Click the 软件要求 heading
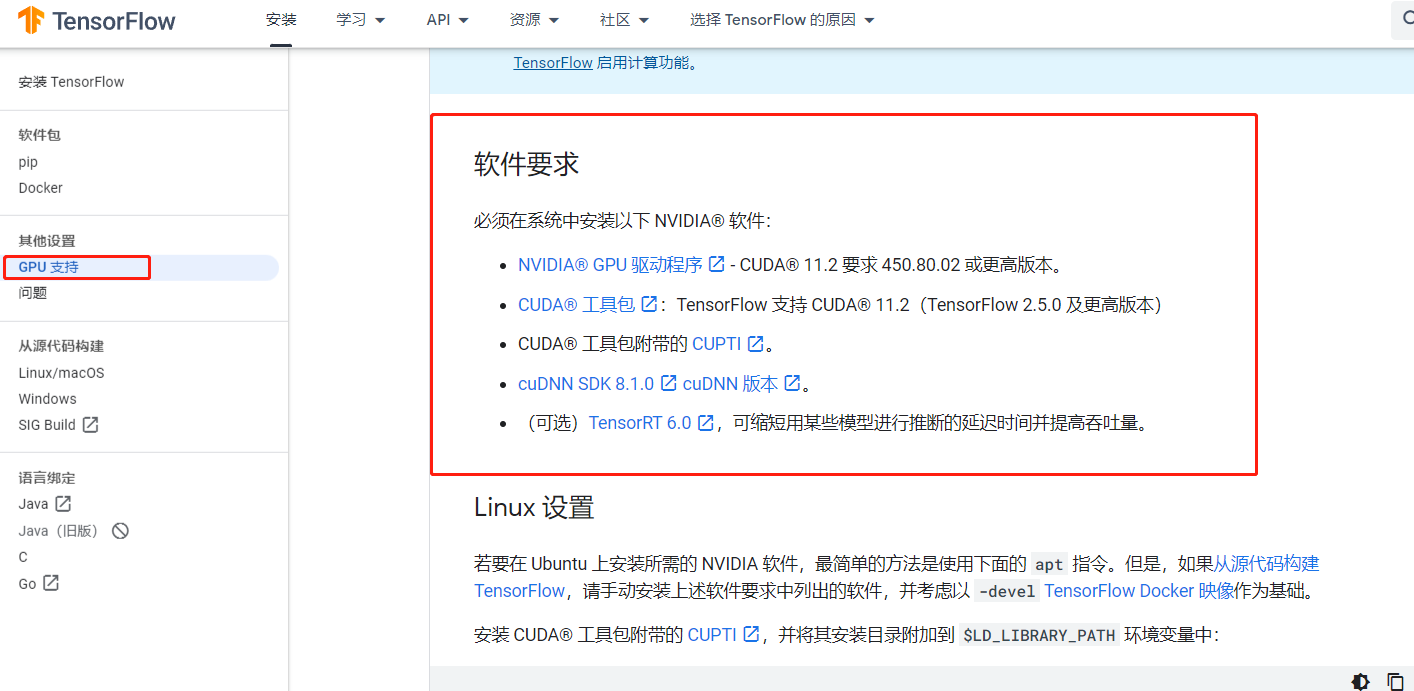 coord(527,164)
